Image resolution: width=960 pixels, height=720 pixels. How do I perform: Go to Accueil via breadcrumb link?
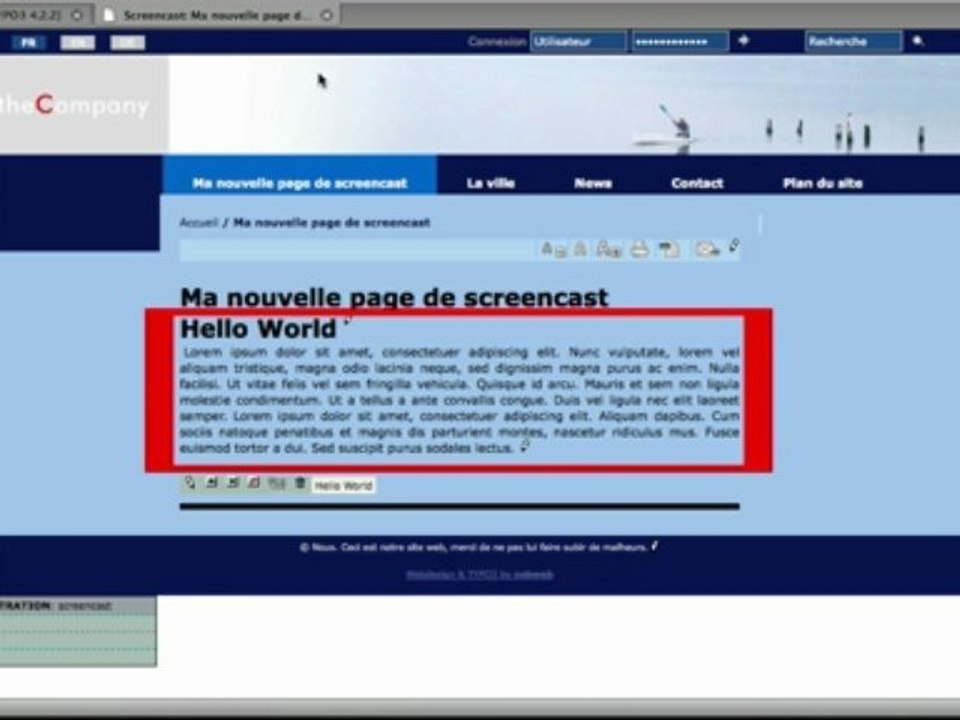click(198, 223)
